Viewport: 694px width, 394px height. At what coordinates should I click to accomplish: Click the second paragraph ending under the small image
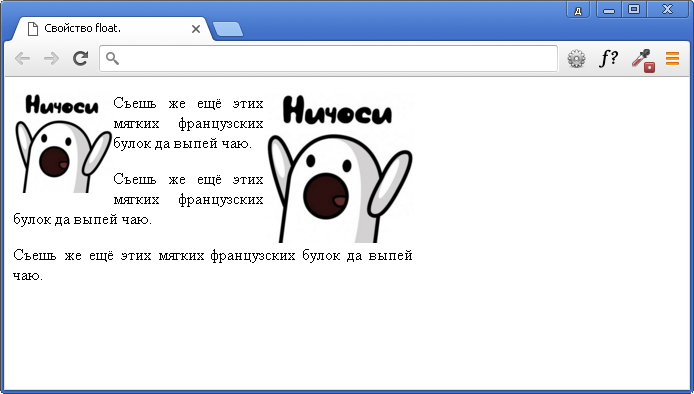138,200
